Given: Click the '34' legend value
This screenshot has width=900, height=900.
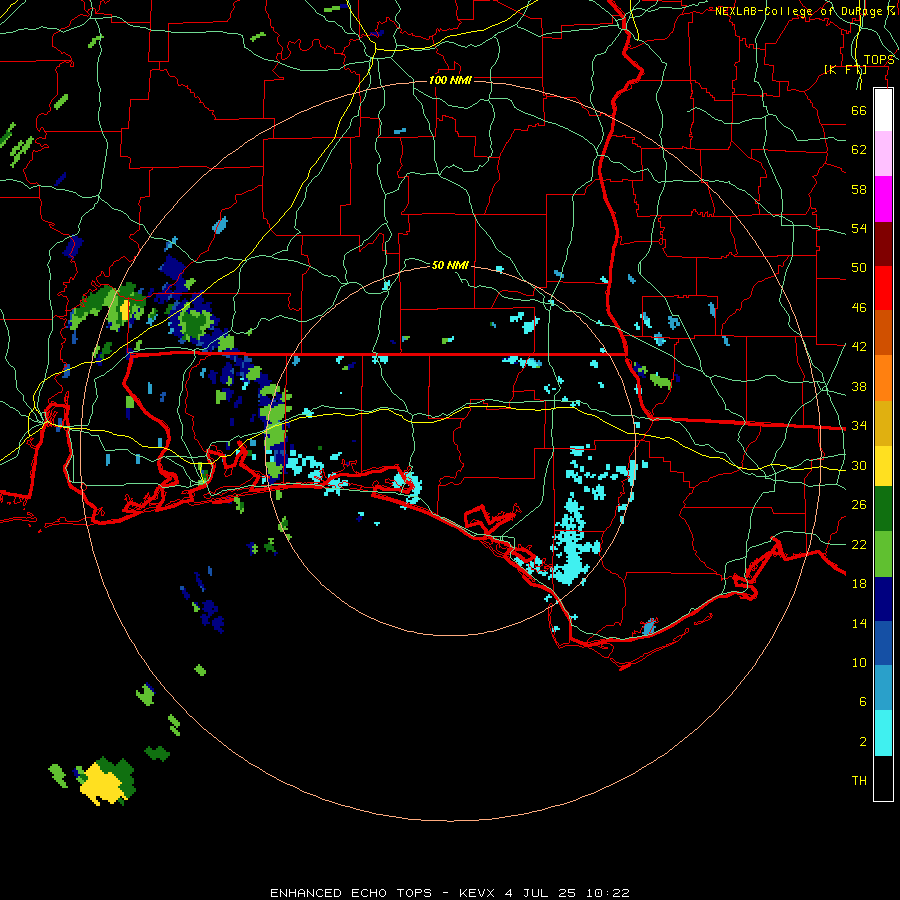Looking at the screenshot, I should tap(859, 426).
